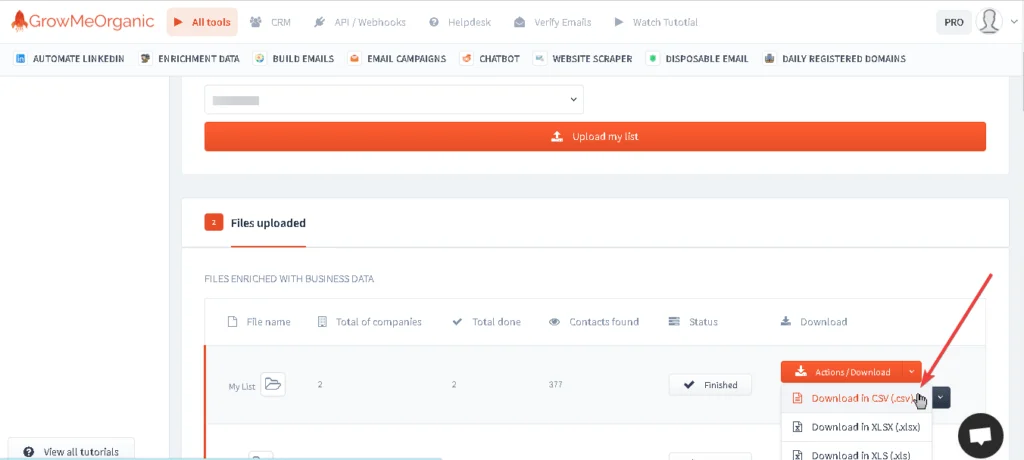Open Daily Registered Domains tool
Image resolution: width=1024 pixels, height=460 pixels.
834,59
